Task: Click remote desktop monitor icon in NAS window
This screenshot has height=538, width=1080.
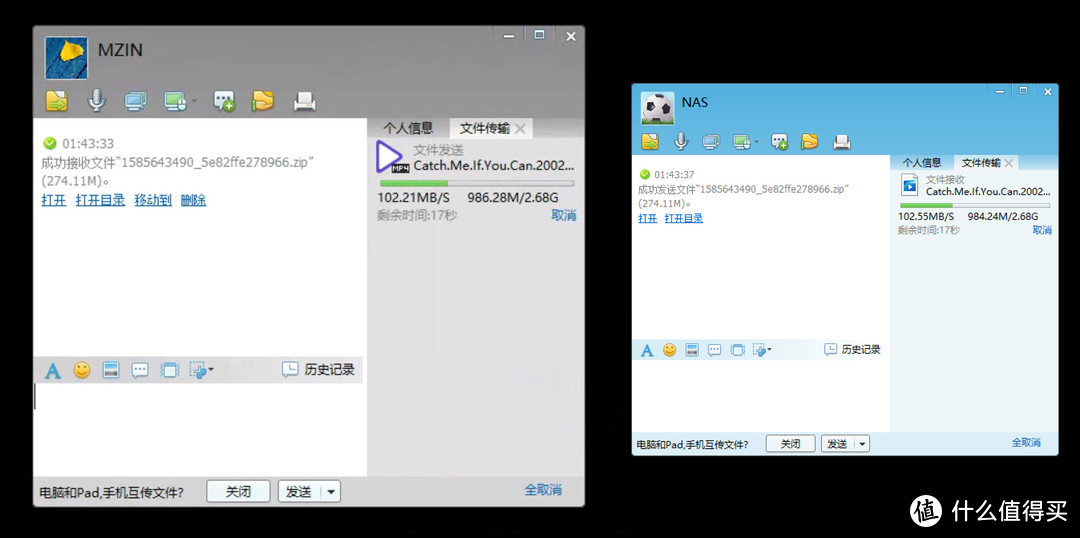Action: pyautogui.click(x=711, y=142)
